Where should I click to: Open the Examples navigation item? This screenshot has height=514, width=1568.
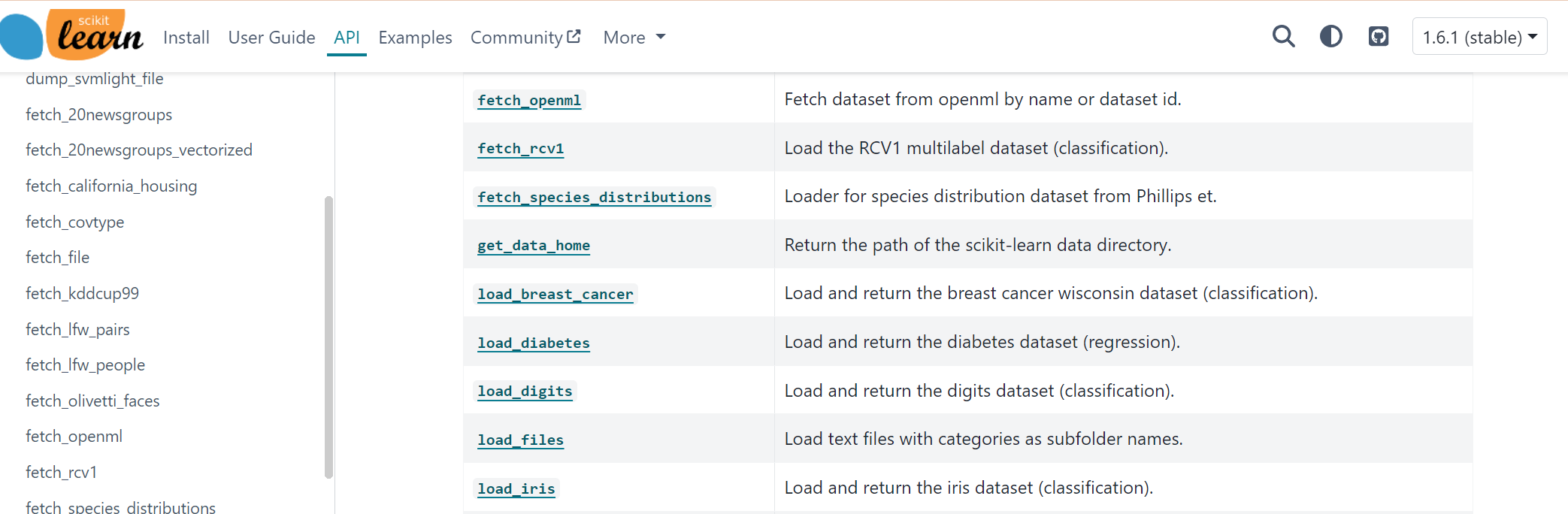[415, 38]
